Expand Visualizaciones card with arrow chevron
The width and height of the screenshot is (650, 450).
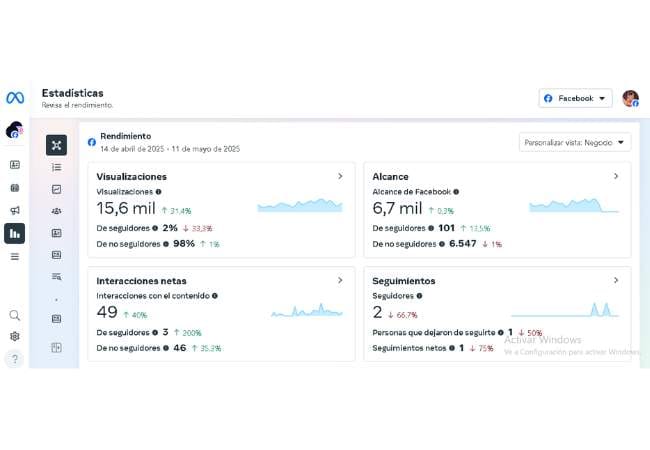(340, 176)
